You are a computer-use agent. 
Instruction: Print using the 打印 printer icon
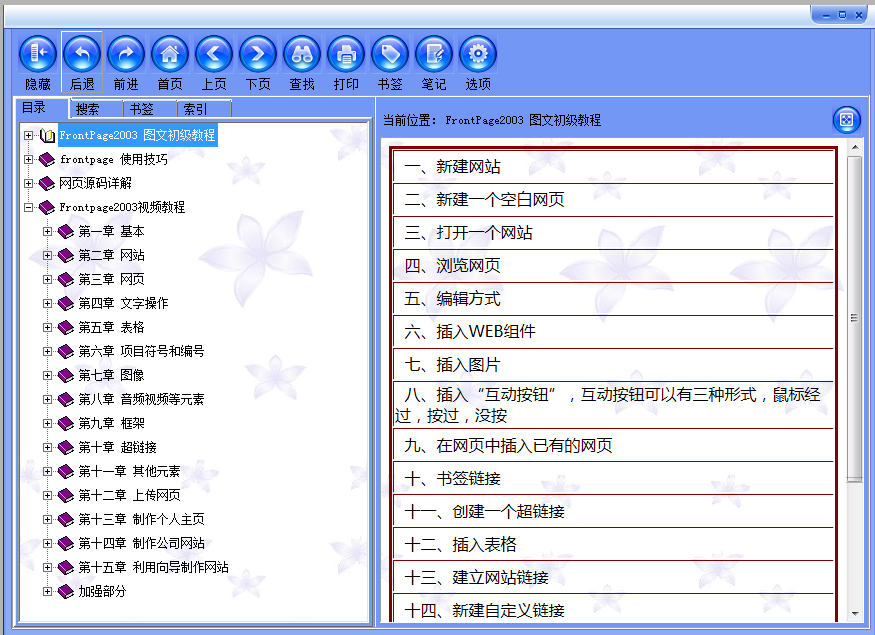click(x=346, y=54)
